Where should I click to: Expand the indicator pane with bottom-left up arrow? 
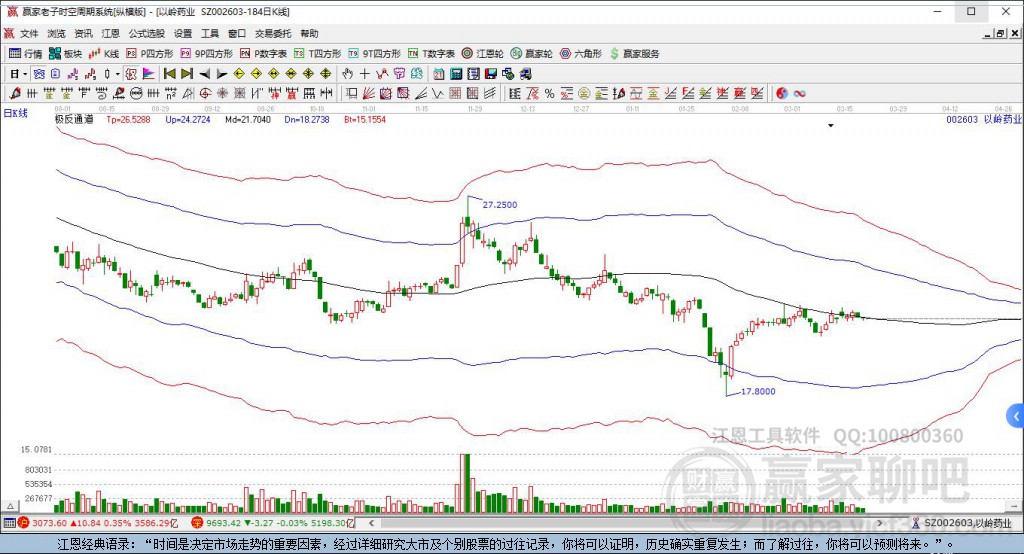click(x=10, y=506)
